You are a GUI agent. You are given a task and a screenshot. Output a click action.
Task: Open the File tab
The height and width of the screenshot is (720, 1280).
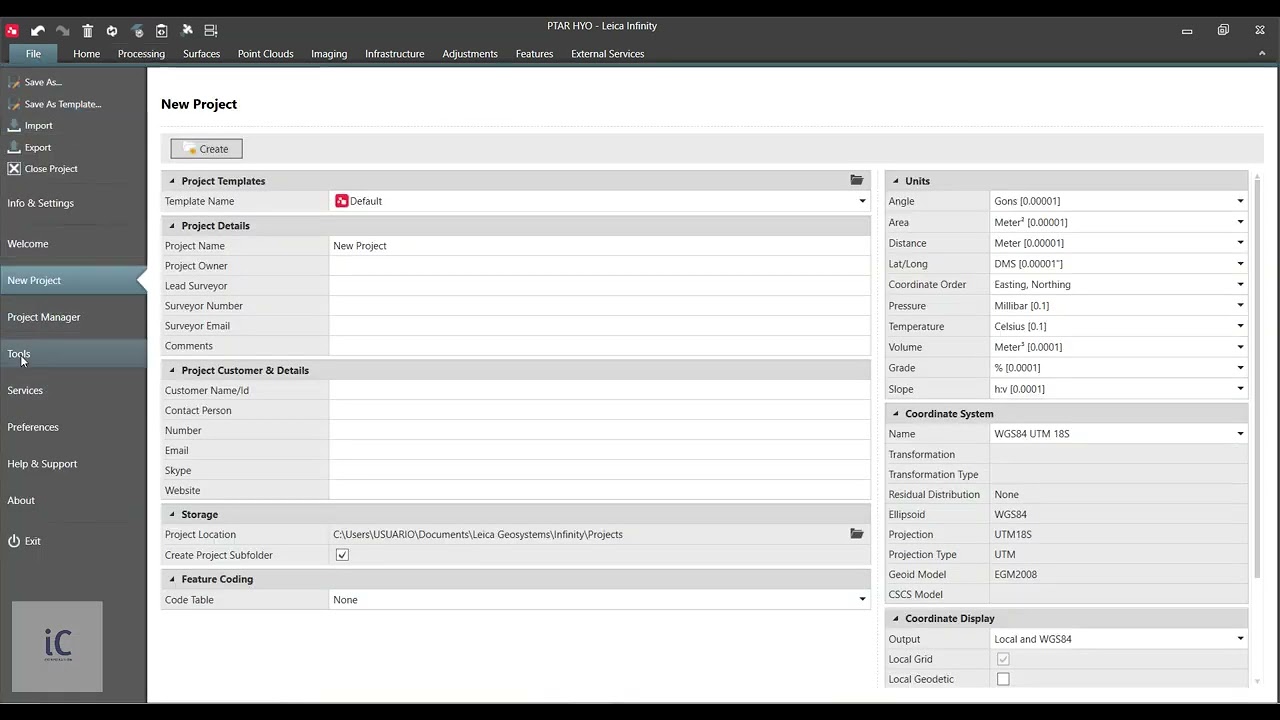tap(33, 54)
